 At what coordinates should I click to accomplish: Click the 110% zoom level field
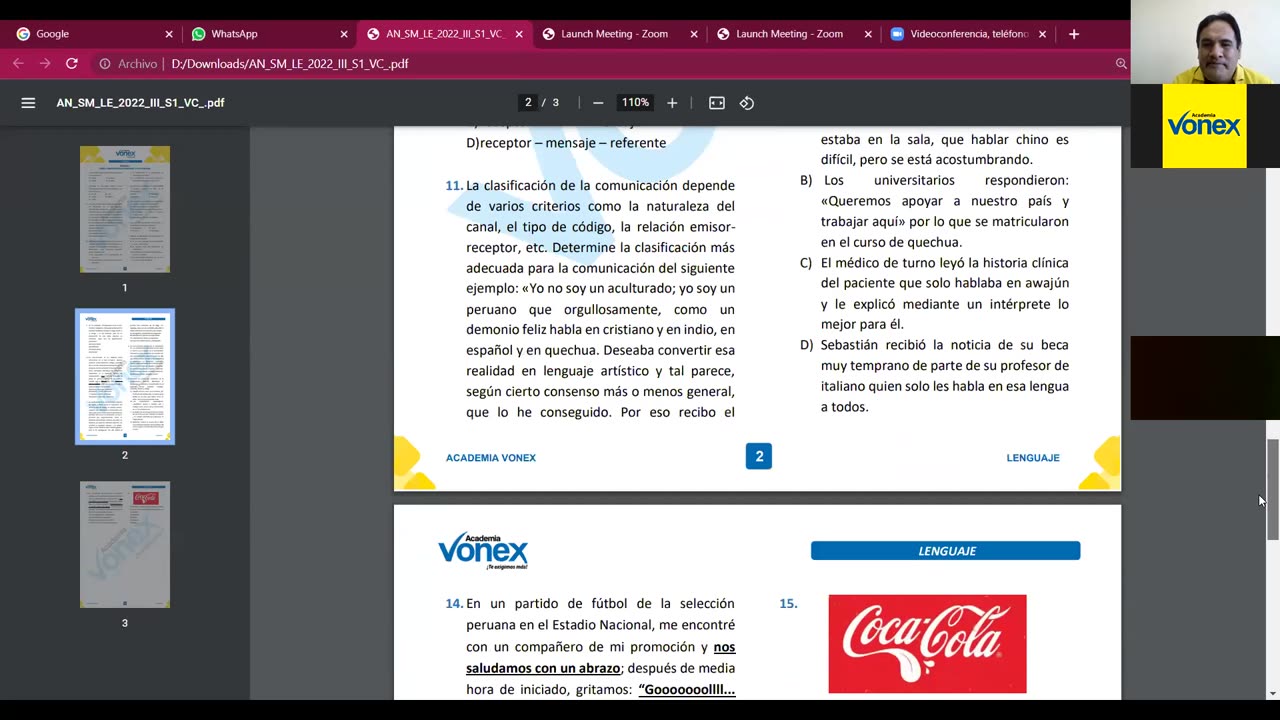(635, 103)
